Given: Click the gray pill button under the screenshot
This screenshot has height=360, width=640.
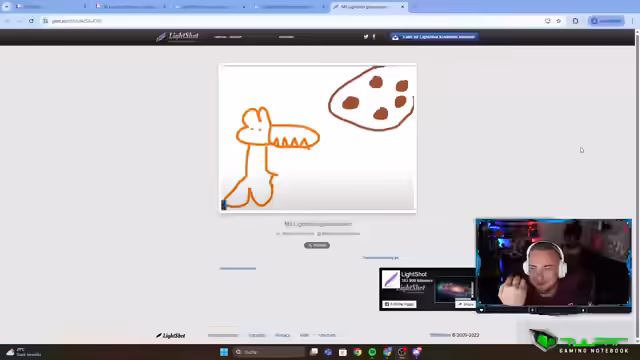Looking at the screenshot, I should point(317,245).
